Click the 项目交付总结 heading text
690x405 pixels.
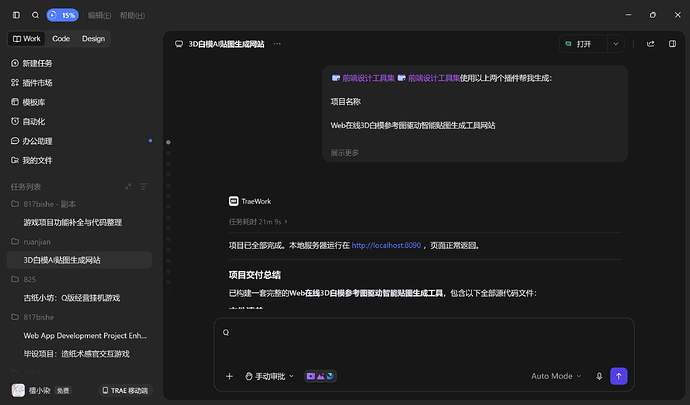pos(255,275)
